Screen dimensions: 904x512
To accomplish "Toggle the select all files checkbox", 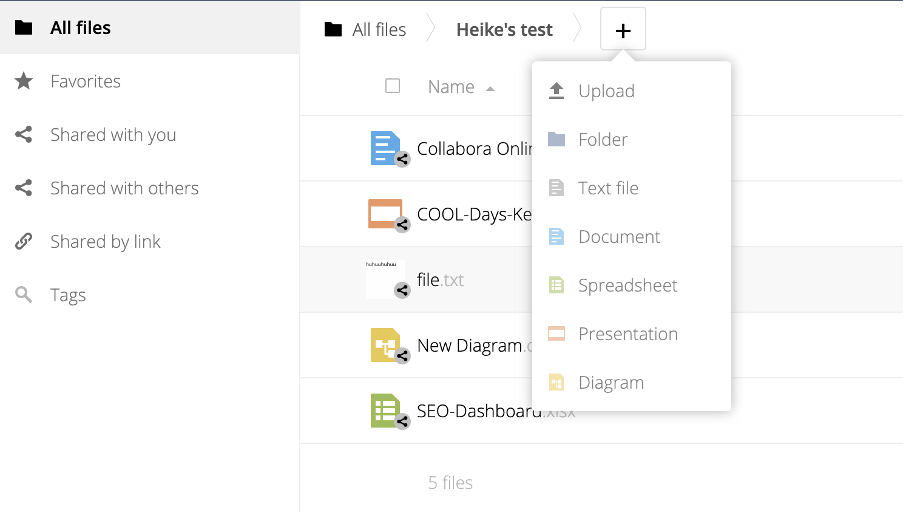I will (393, 86).
